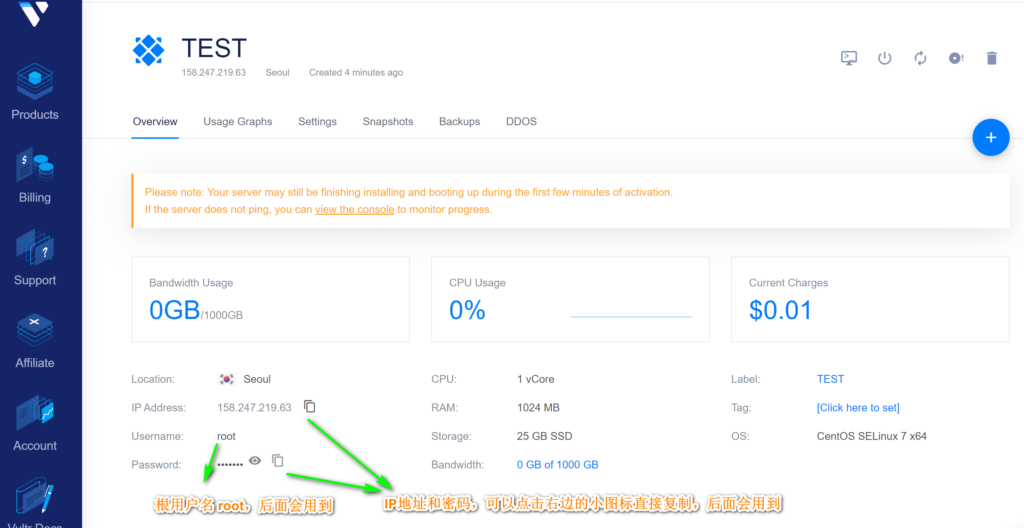Click the destroy server trash icon
The image size is (1024, 528).
991,58
